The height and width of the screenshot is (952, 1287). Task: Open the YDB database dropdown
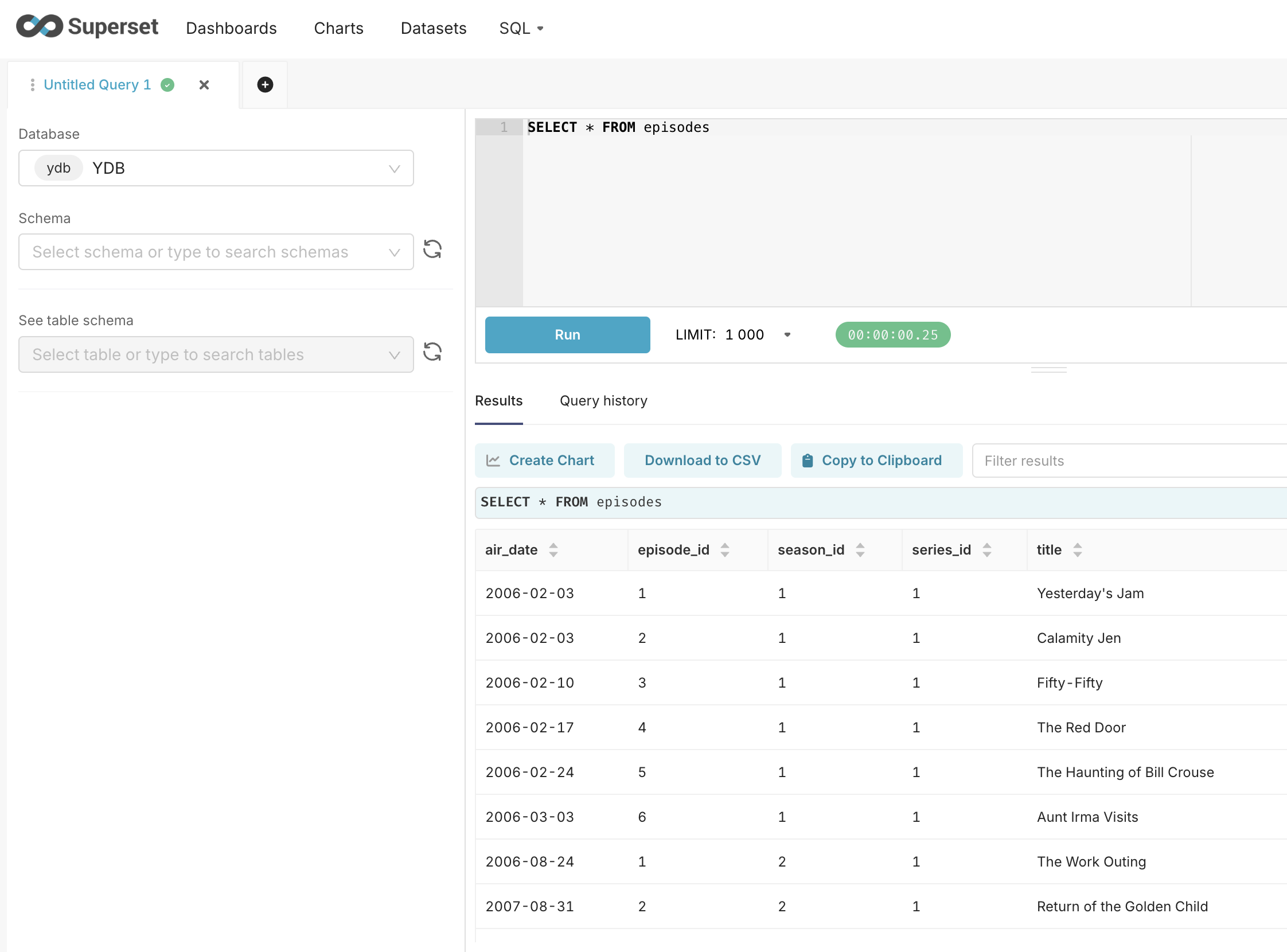click(x=216, y=168)
